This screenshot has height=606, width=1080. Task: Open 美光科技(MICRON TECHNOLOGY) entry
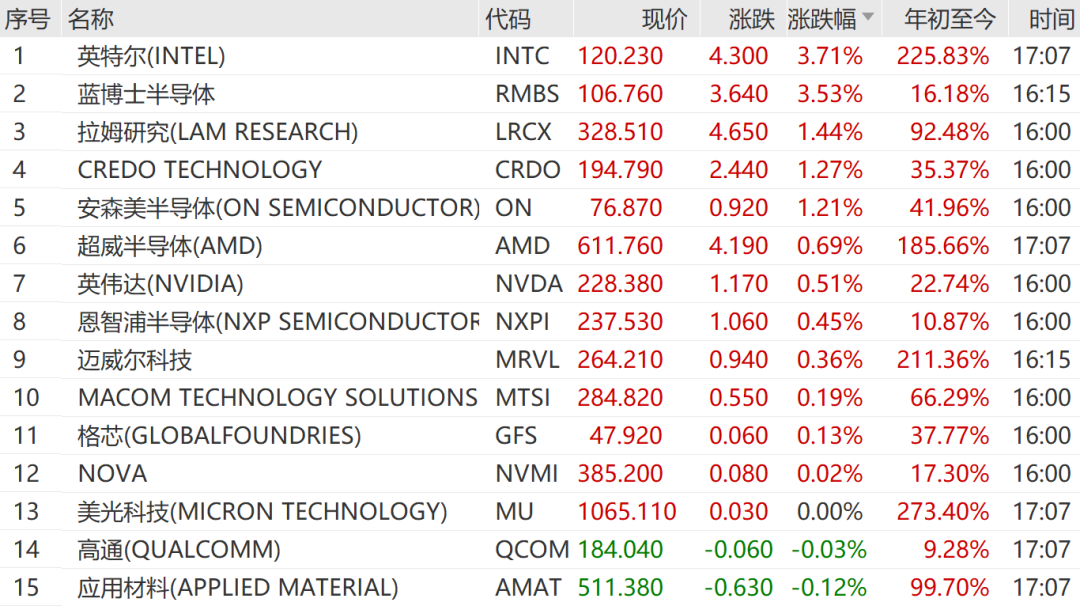click(x=262, y=511)
